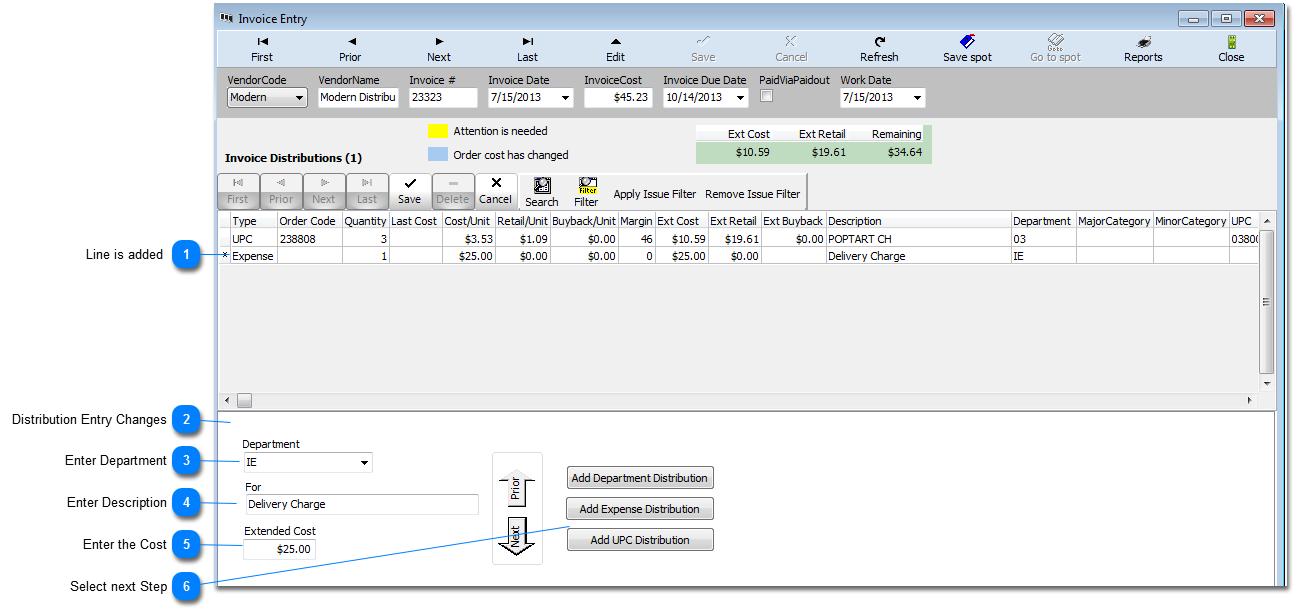This screenshot has width=1295, height=613.
Task: Expand the VendorCode dropdown
Action: point(298,98)
